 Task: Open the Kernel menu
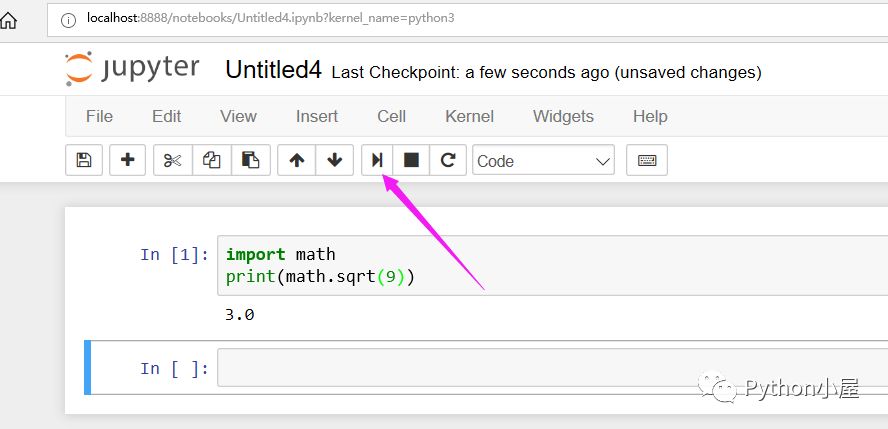point(469,117)
